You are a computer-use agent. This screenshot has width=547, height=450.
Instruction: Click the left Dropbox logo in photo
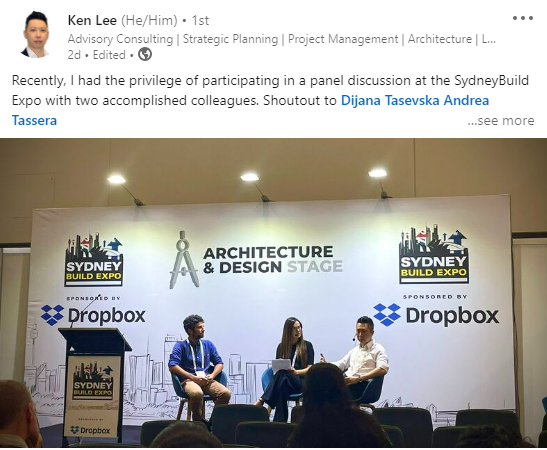(x=93, y=315)
